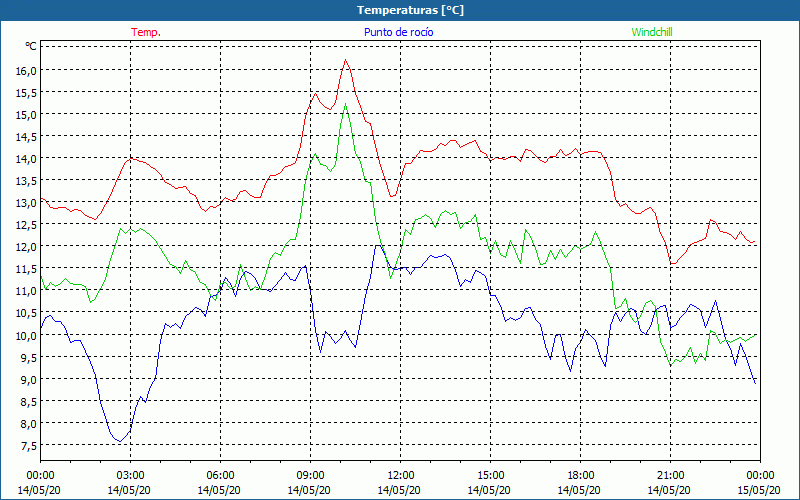Viewport: 800px width, 500px height.
Task: Click the 09:00 time label
Action: point(310,476)
